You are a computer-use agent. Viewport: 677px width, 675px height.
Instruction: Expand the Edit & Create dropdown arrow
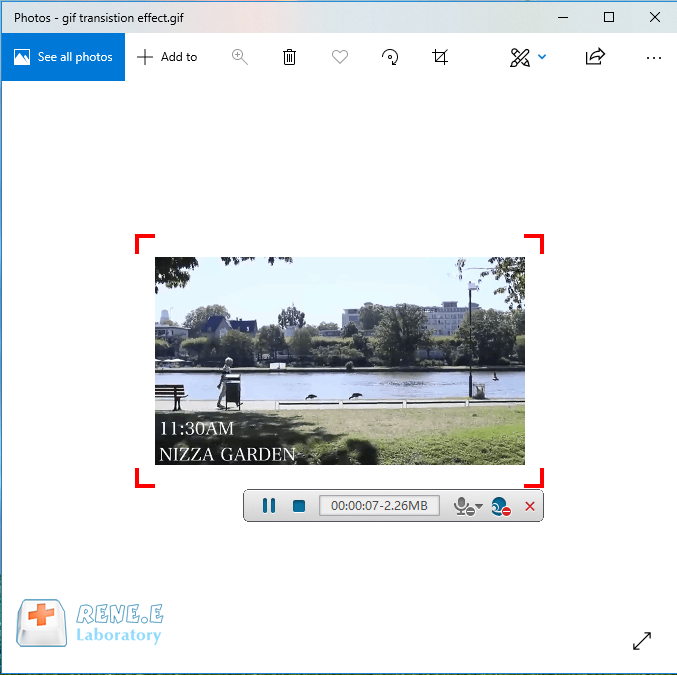(x=542, y=57)
